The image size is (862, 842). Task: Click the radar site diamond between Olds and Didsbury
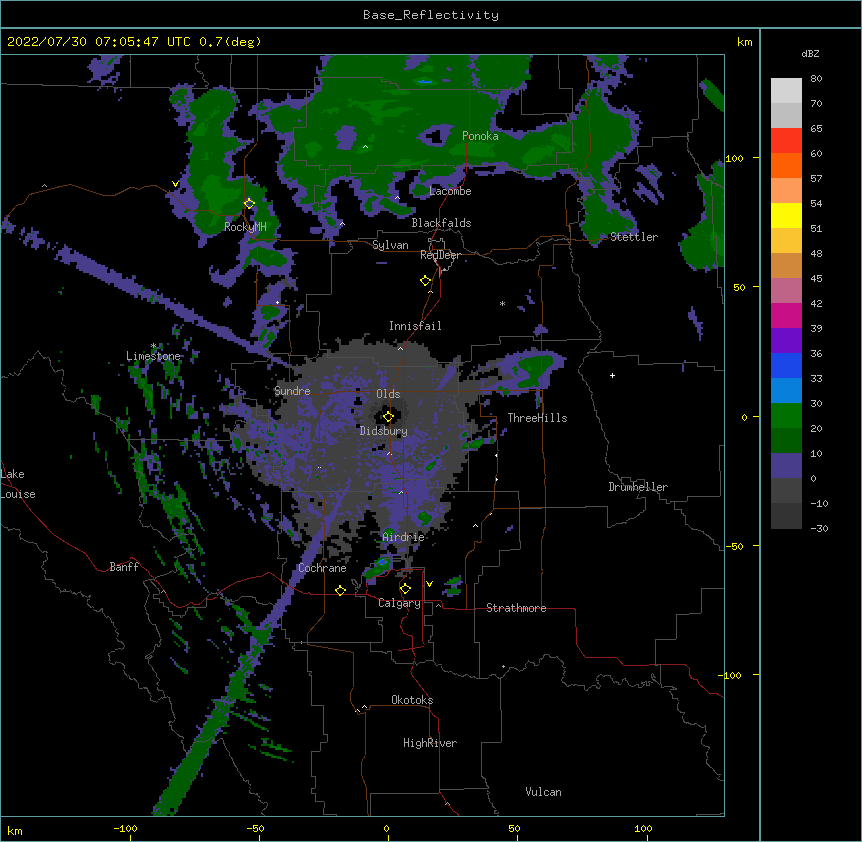point(388,417)
